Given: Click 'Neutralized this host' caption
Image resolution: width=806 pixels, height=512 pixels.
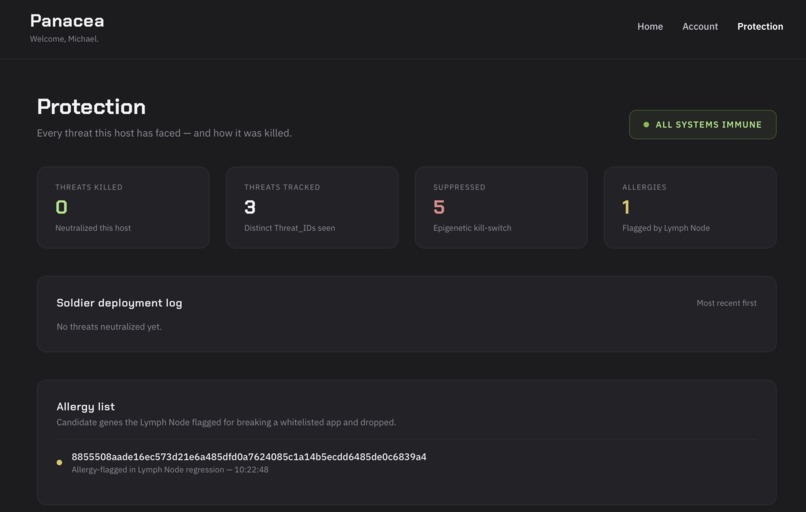Looking at the screenshot, I should (93, 228).
